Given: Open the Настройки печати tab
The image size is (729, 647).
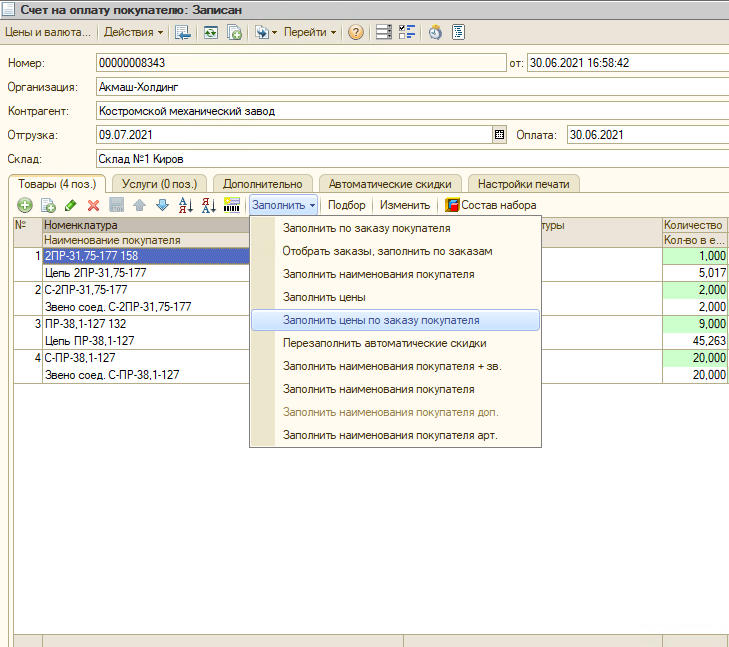Looking at the screenshot, I should point(524,184).
